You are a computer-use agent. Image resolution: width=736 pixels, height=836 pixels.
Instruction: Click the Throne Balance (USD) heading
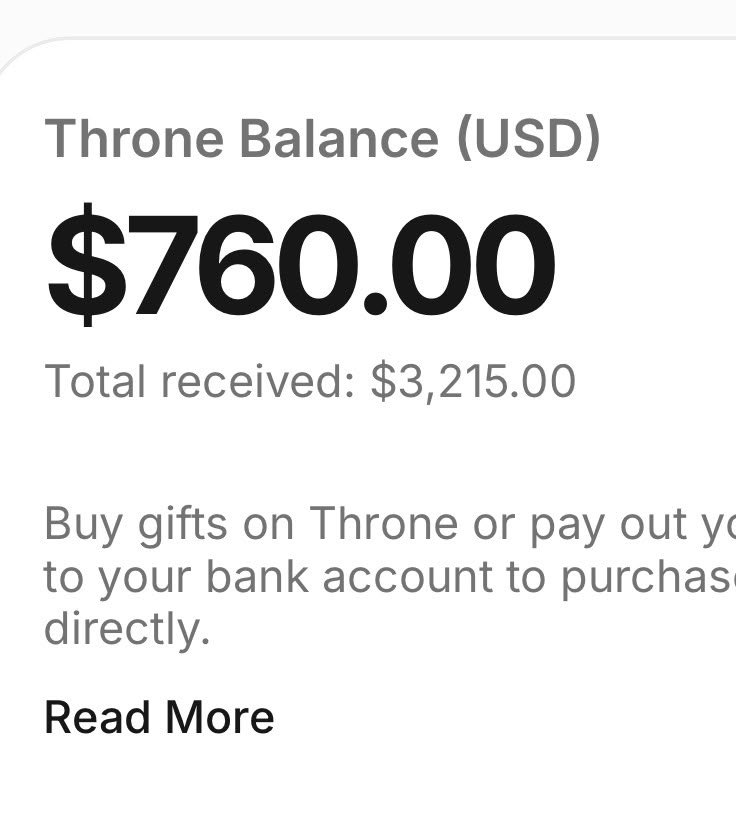[323, 138]
